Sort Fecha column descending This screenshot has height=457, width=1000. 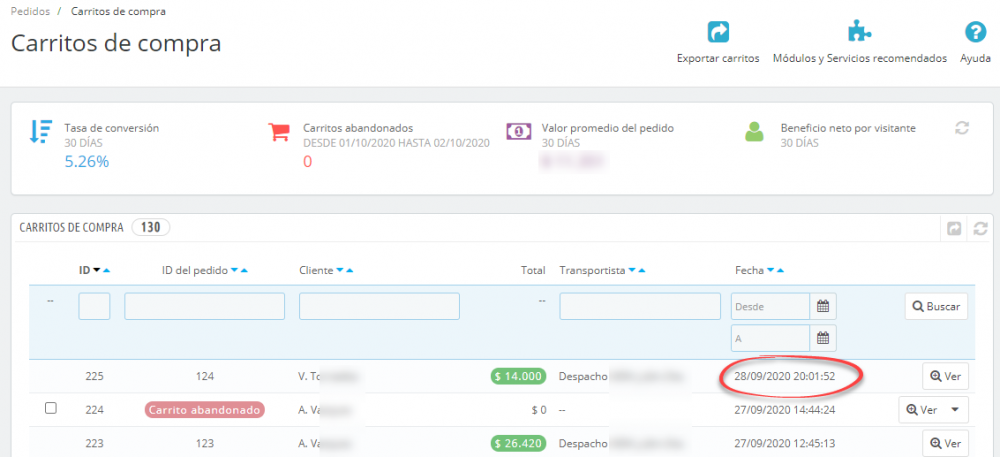click(x=771, y=271)
